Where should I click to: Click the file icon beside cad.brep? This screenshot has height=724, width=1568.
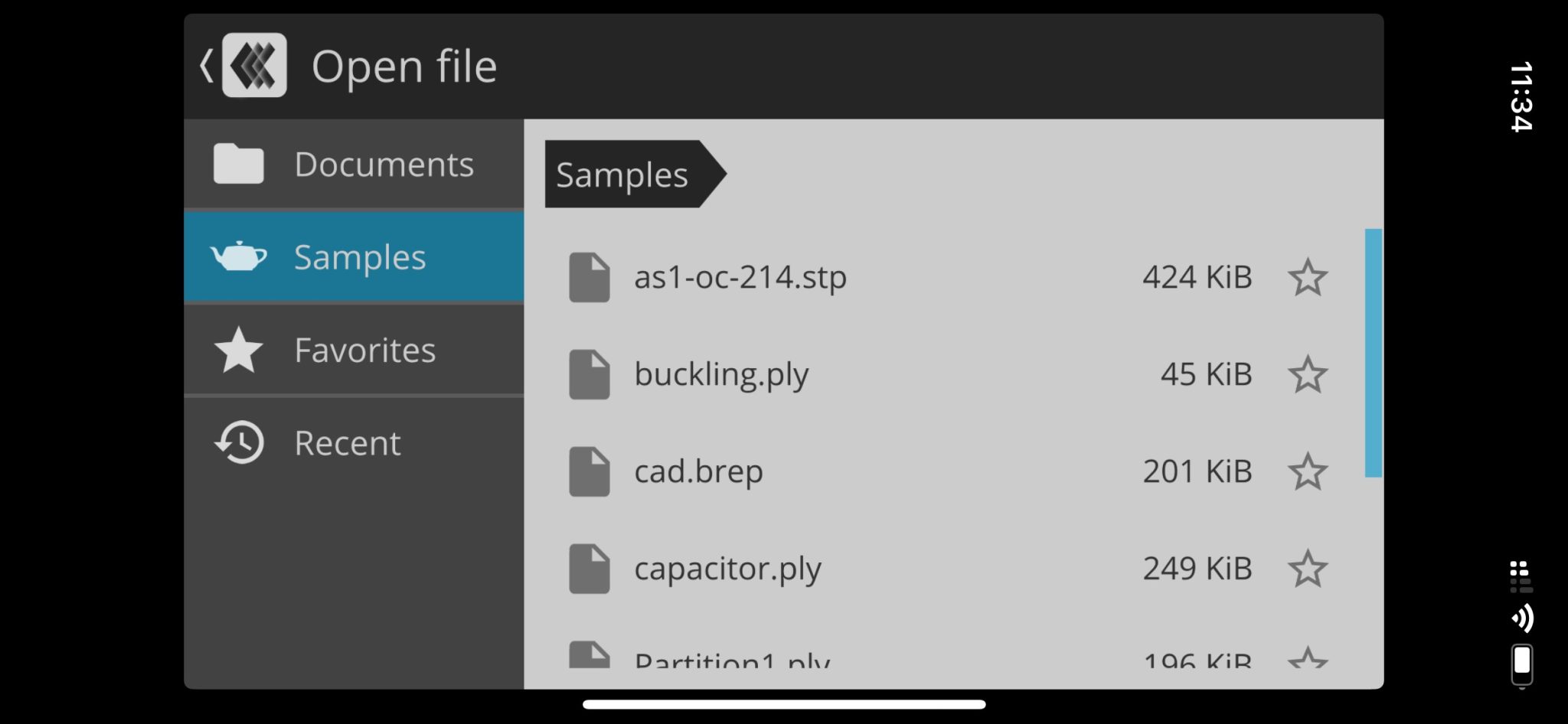589,471
